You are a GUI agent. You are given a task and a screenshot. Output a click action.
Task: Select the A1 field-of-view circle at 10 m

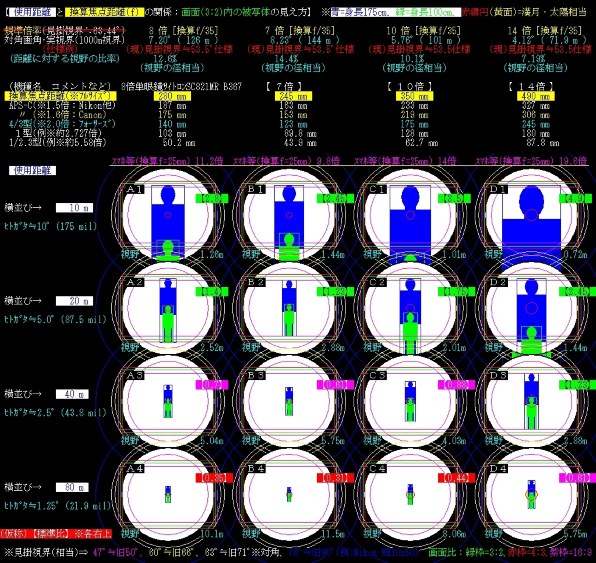(x=168, y=214)
